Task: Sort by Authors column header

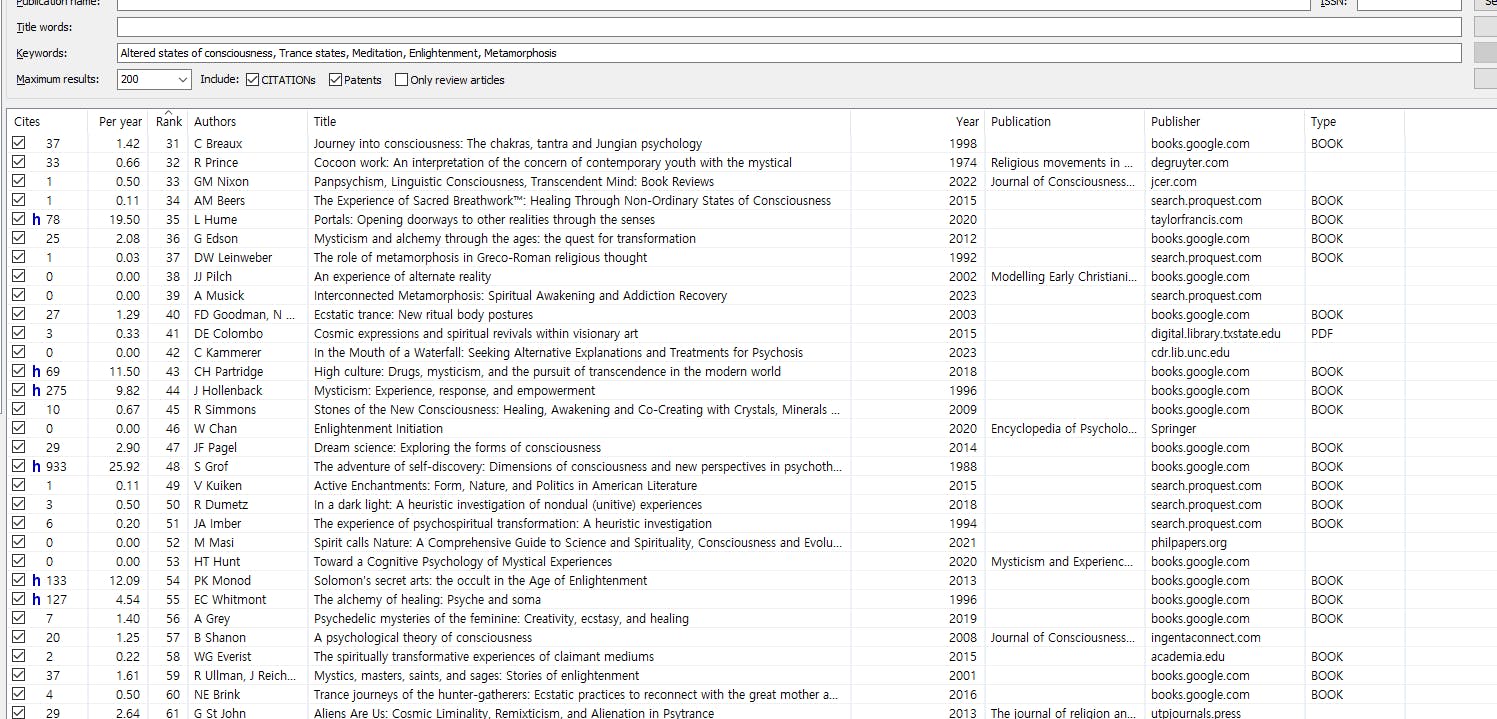Action: click(215, 122)
